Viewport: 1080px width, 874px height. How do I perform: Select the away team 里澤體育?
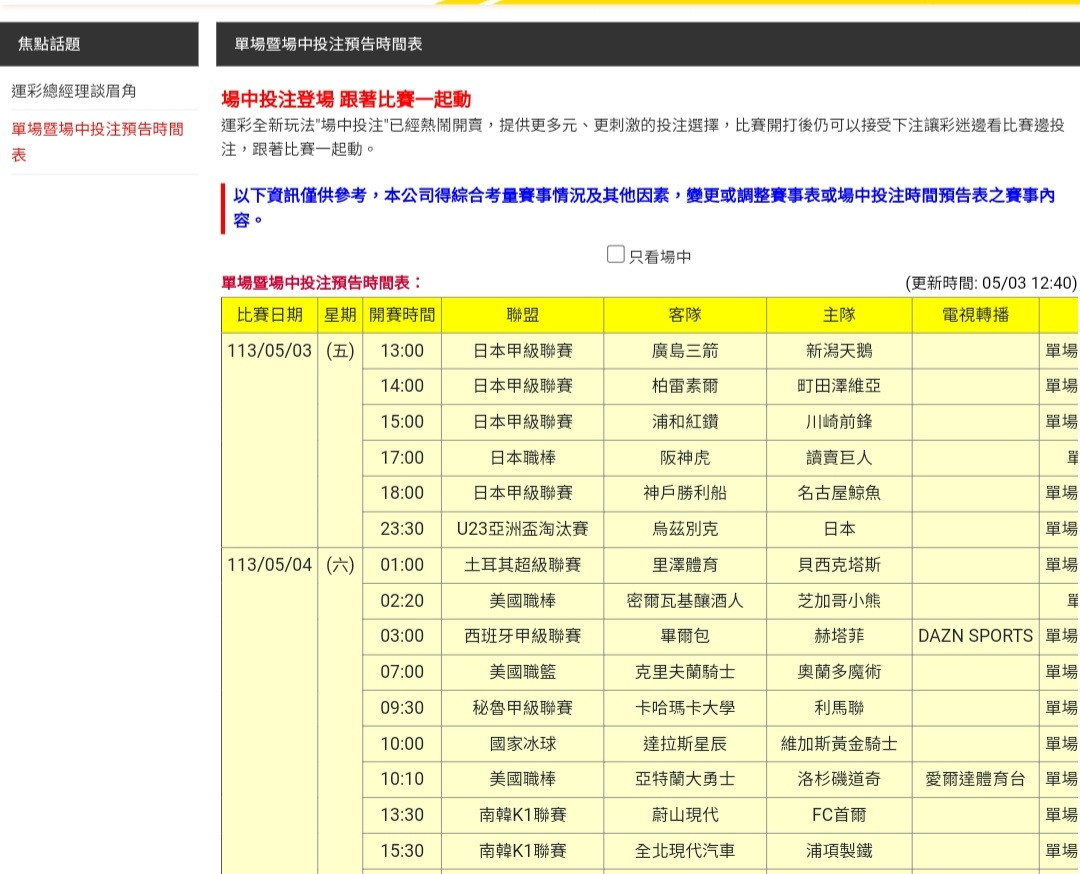point(685,565)
